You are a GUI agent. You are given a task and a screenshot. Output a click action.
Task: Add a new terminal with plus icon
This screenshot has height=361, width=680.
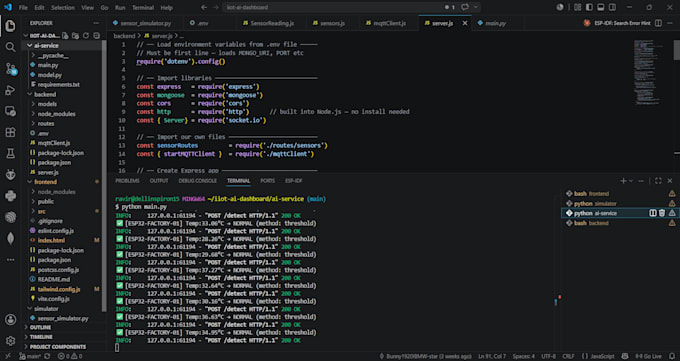click(623, 181)
